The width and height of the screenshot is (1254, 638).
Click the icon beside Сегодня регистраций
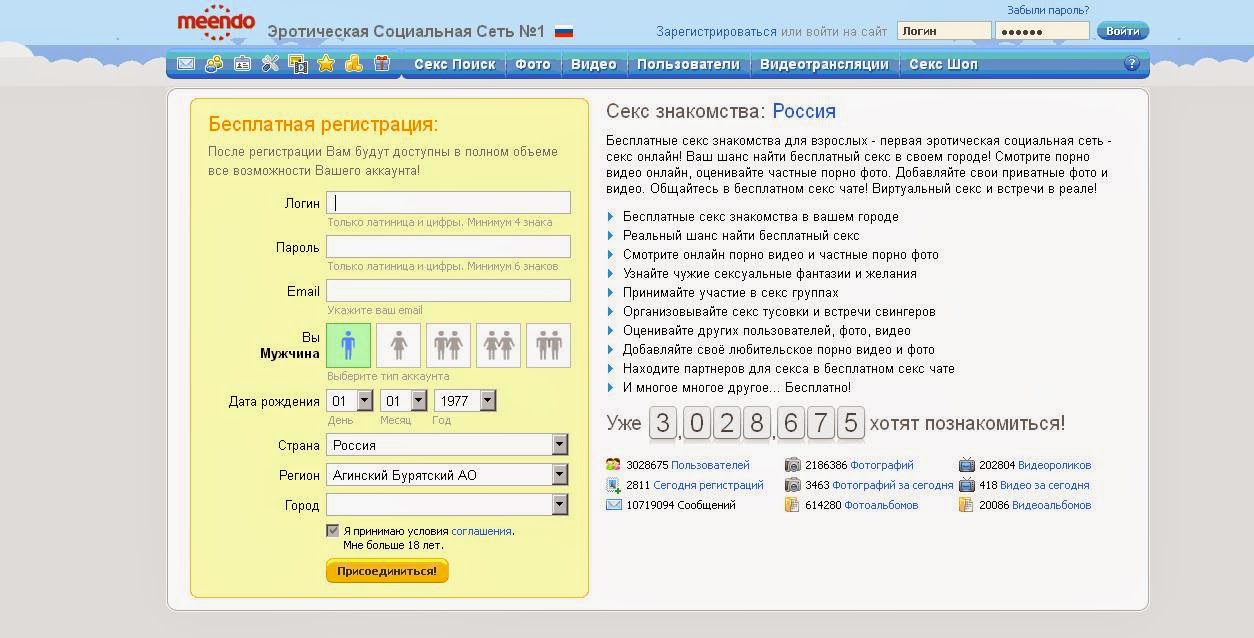(613, 485)
